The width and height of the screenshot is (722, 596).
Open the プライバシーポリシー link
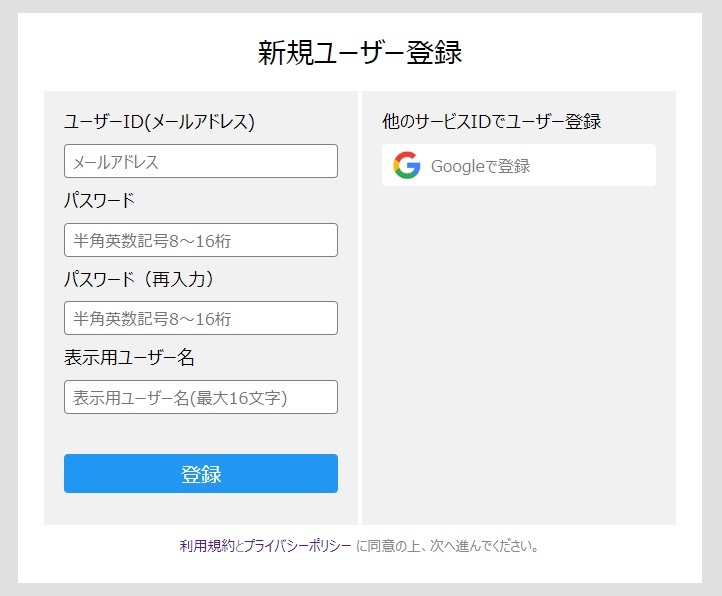(x=297, y=546)
